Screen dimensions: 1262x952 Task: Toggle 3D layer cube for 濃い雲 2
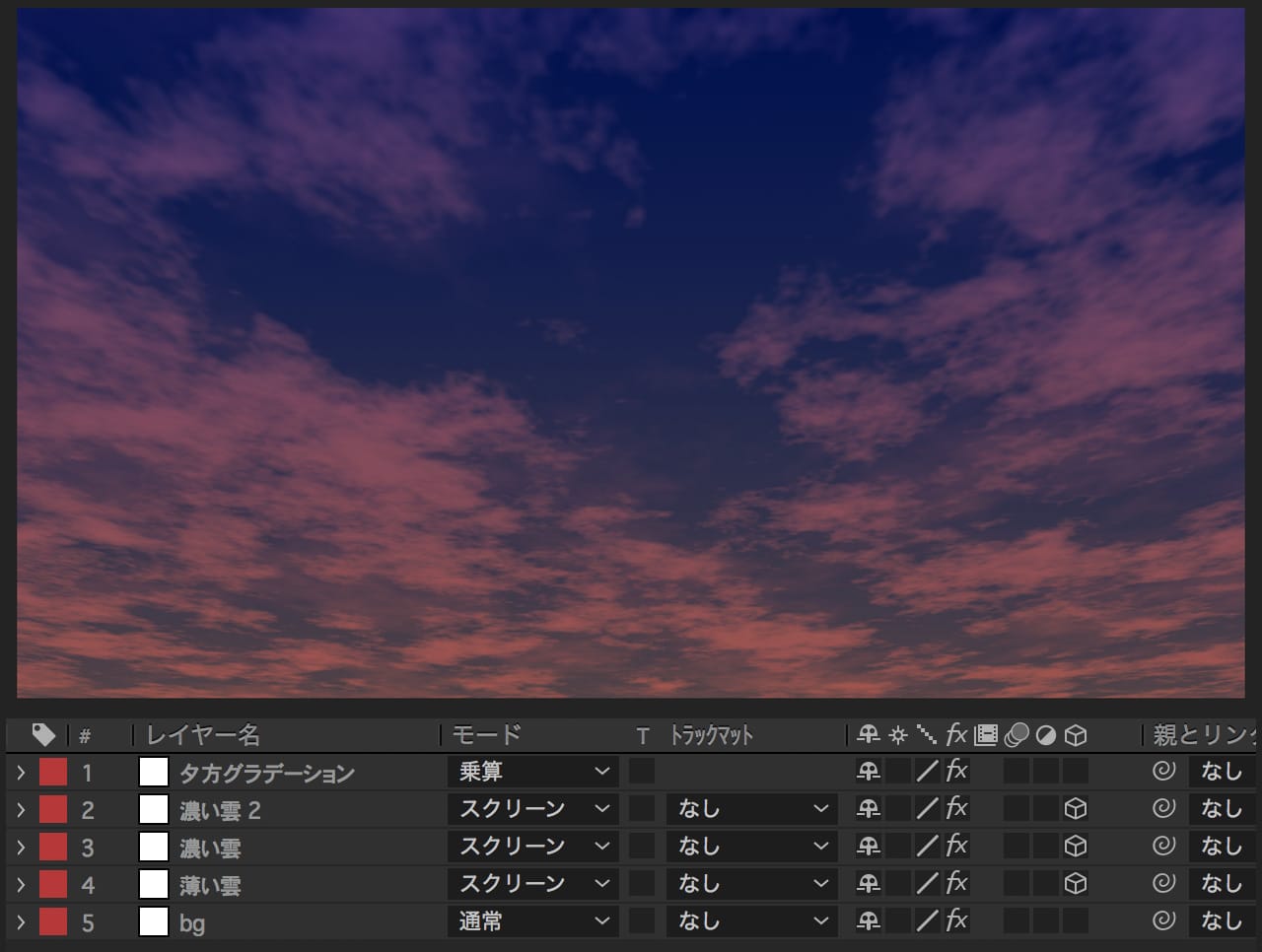pos(1076,809)
